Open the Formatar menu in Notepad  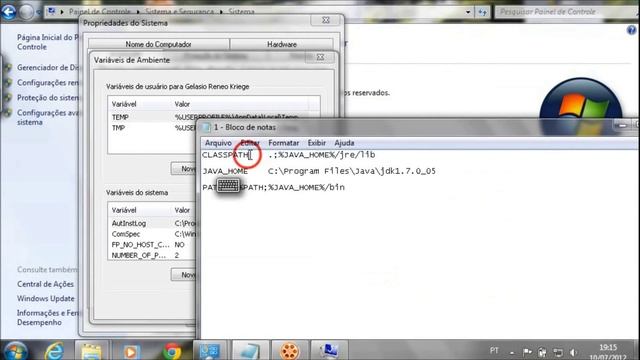[283, 143]
